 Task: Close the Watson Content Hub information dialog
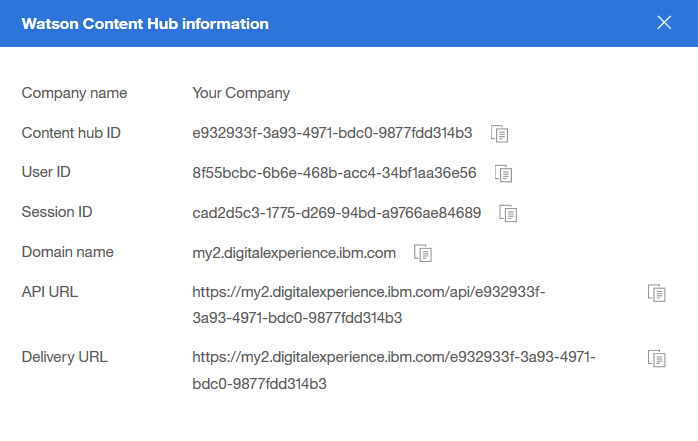pyautogui.click(x=664, y=23)
